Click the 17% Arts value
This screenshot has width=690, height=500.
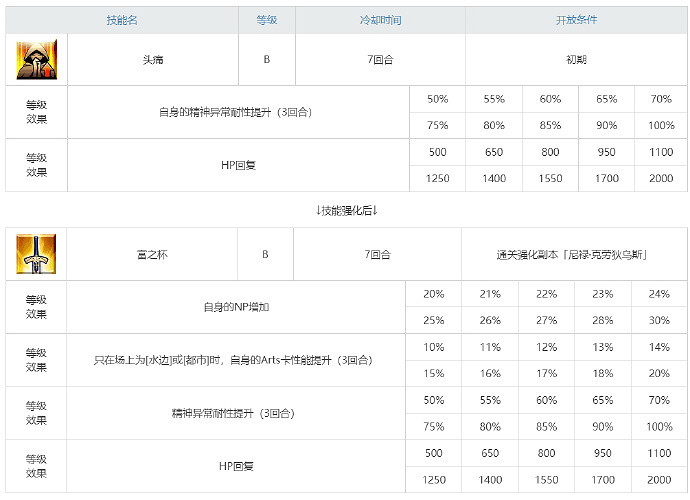click(547, 374)
